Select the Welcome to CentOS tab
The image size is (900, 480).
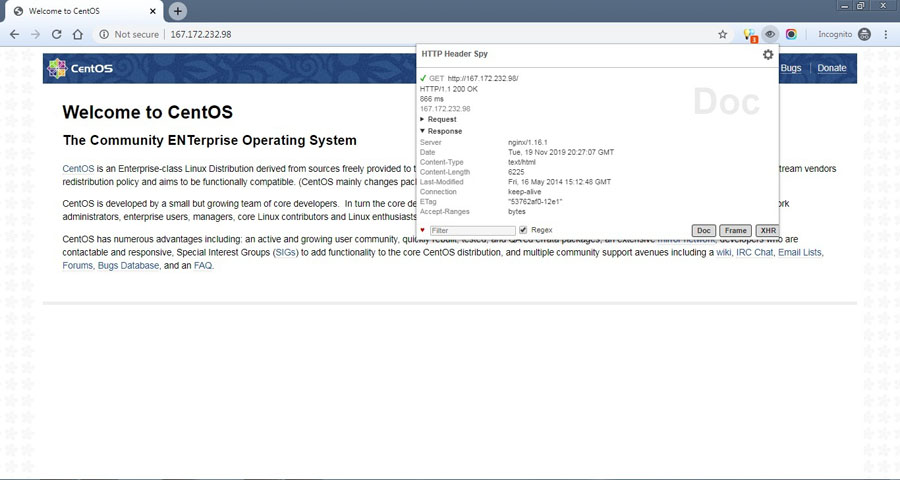(84, 11)
